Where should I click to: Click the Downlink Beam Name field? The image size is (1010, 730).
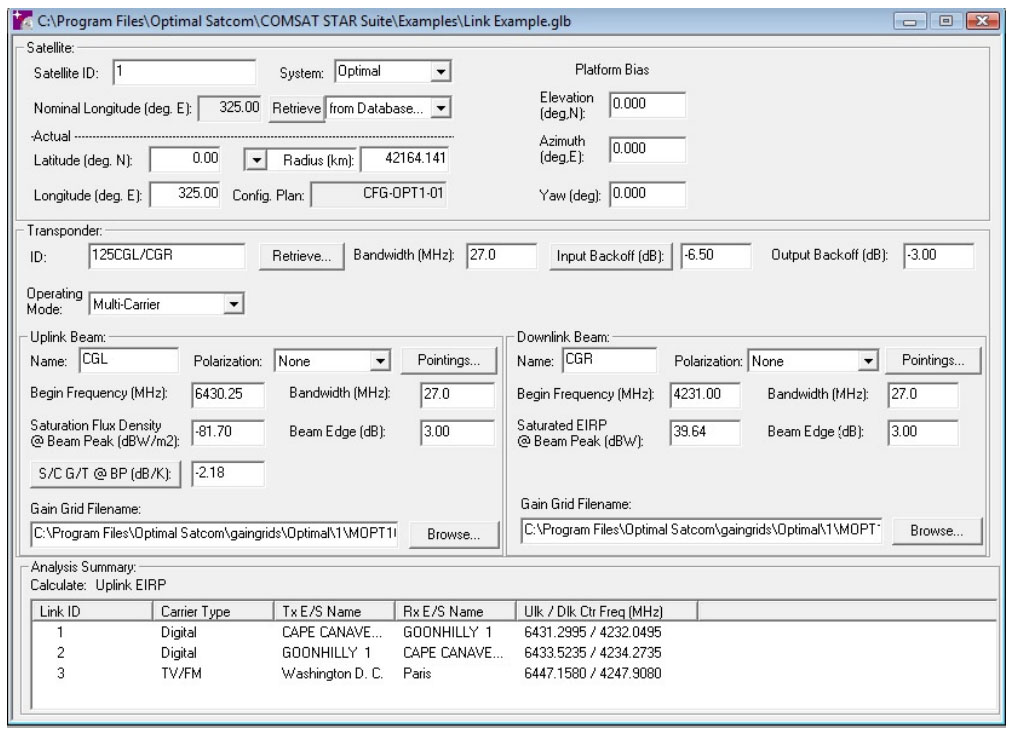pos(610,360)
